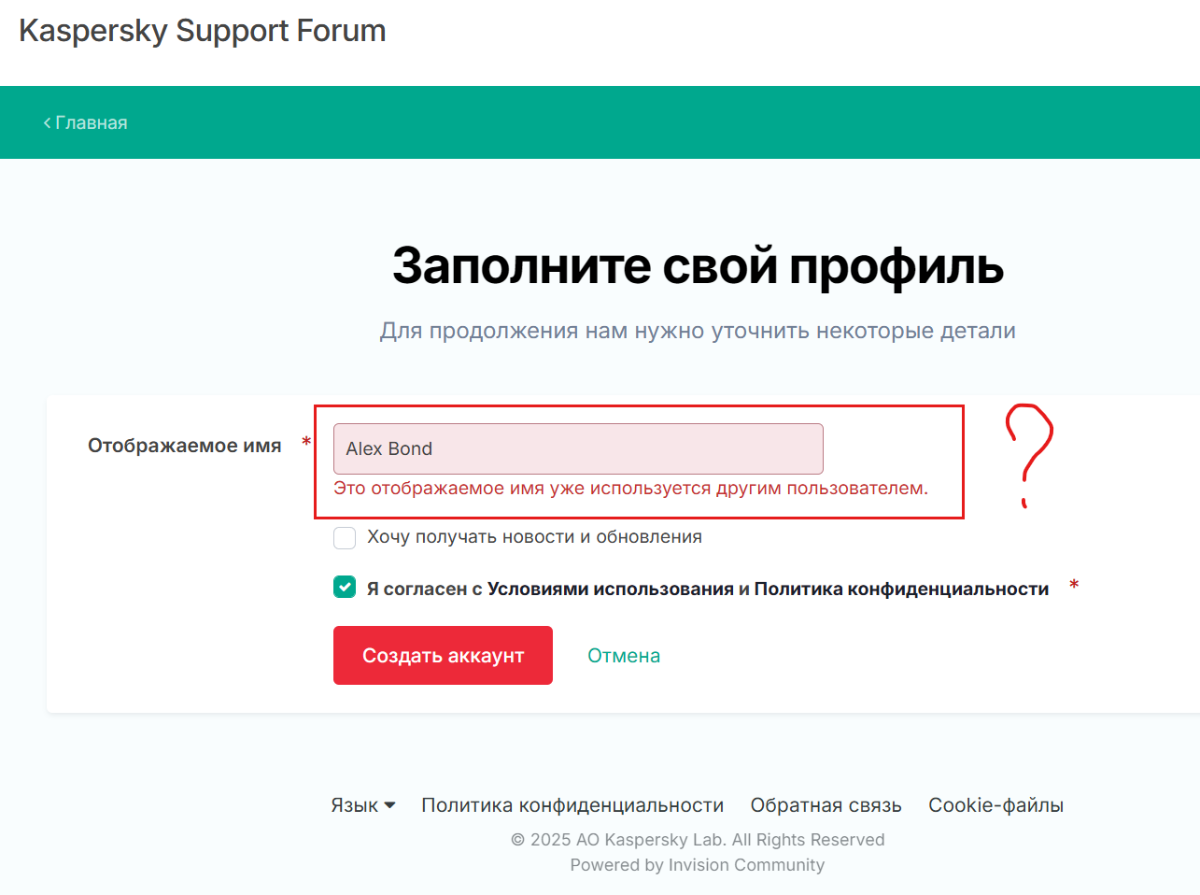Open the Обратная связь footer link
1200x895 pixels.
[826, 805]
